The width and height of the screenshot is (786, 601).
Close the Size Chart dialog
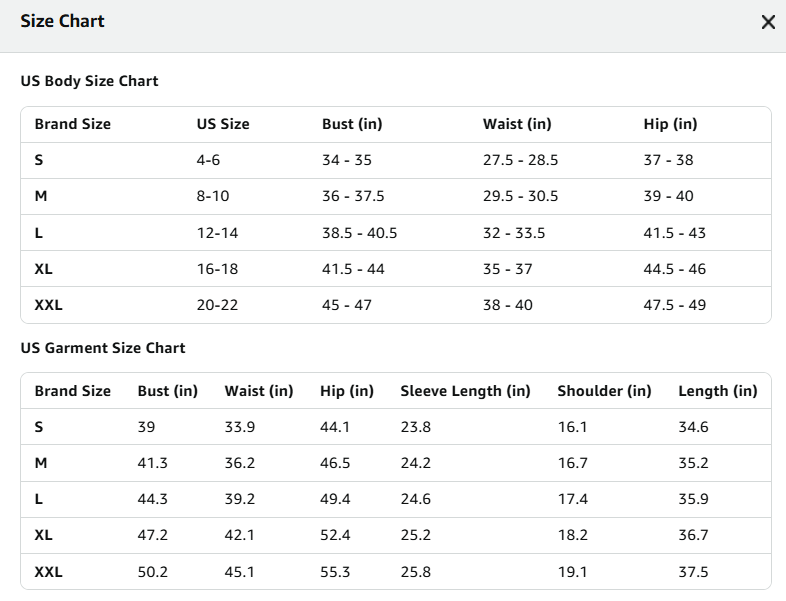tap(768, 22)
